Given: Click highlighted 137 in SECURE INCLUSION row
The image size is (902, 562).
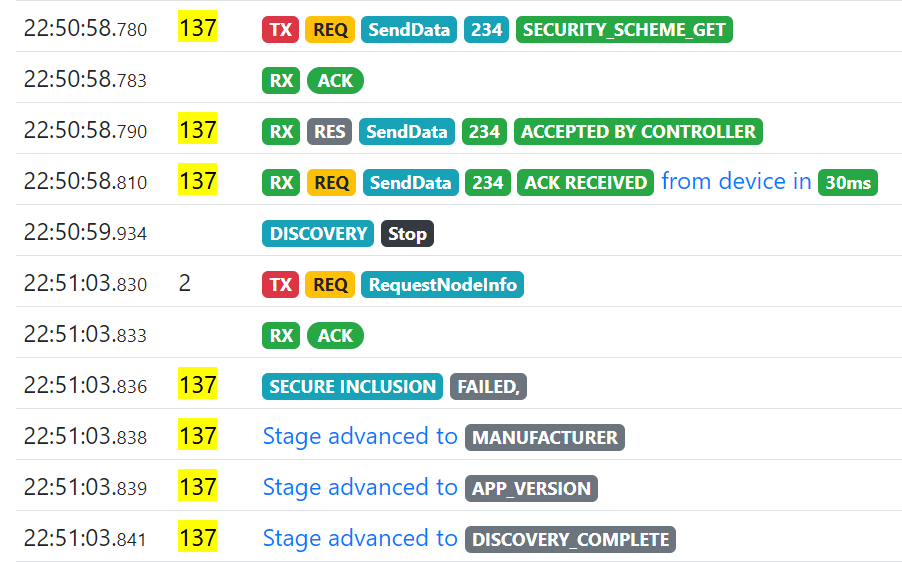Looking at the screenshot, I should point(197,385).
